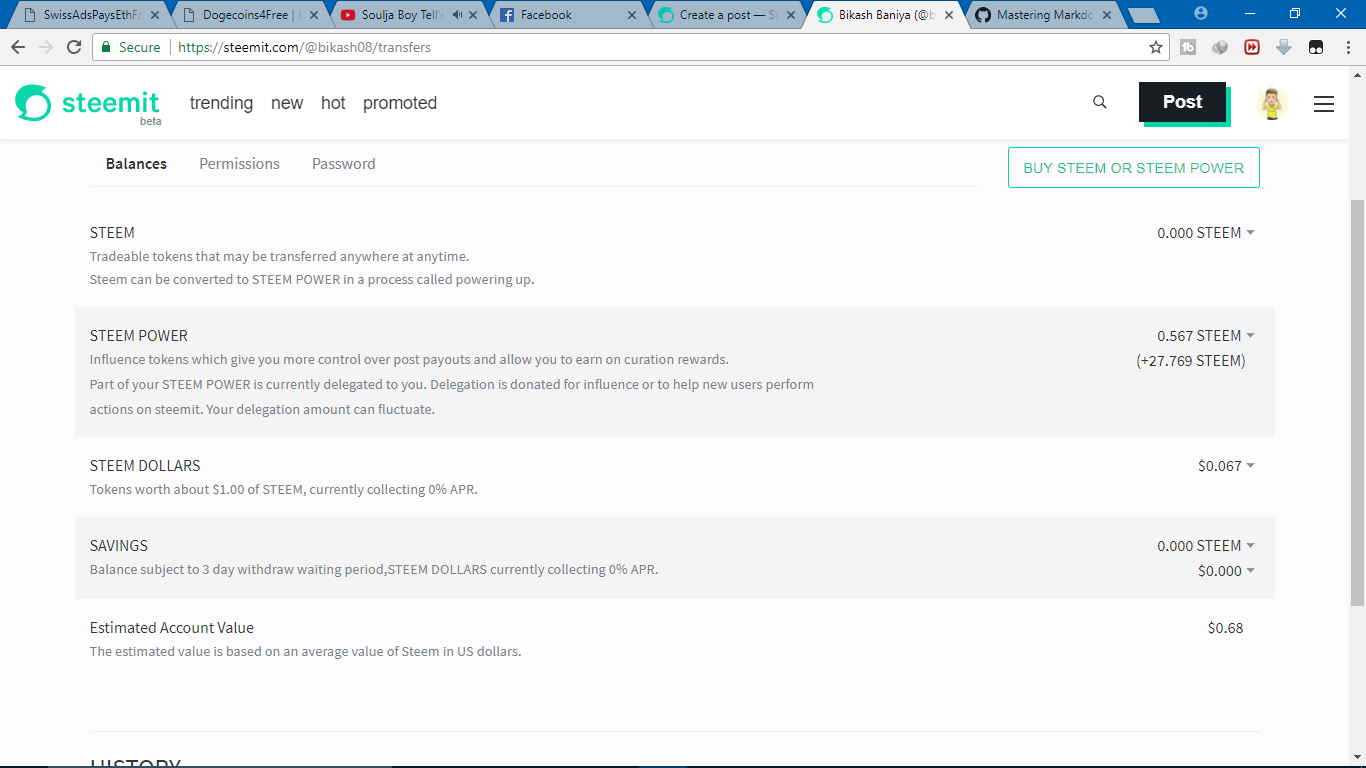Click the (+27.769 STEEM) delegated amount
This screenshot has width=1366, height=768.
[x=1190, y=361]
